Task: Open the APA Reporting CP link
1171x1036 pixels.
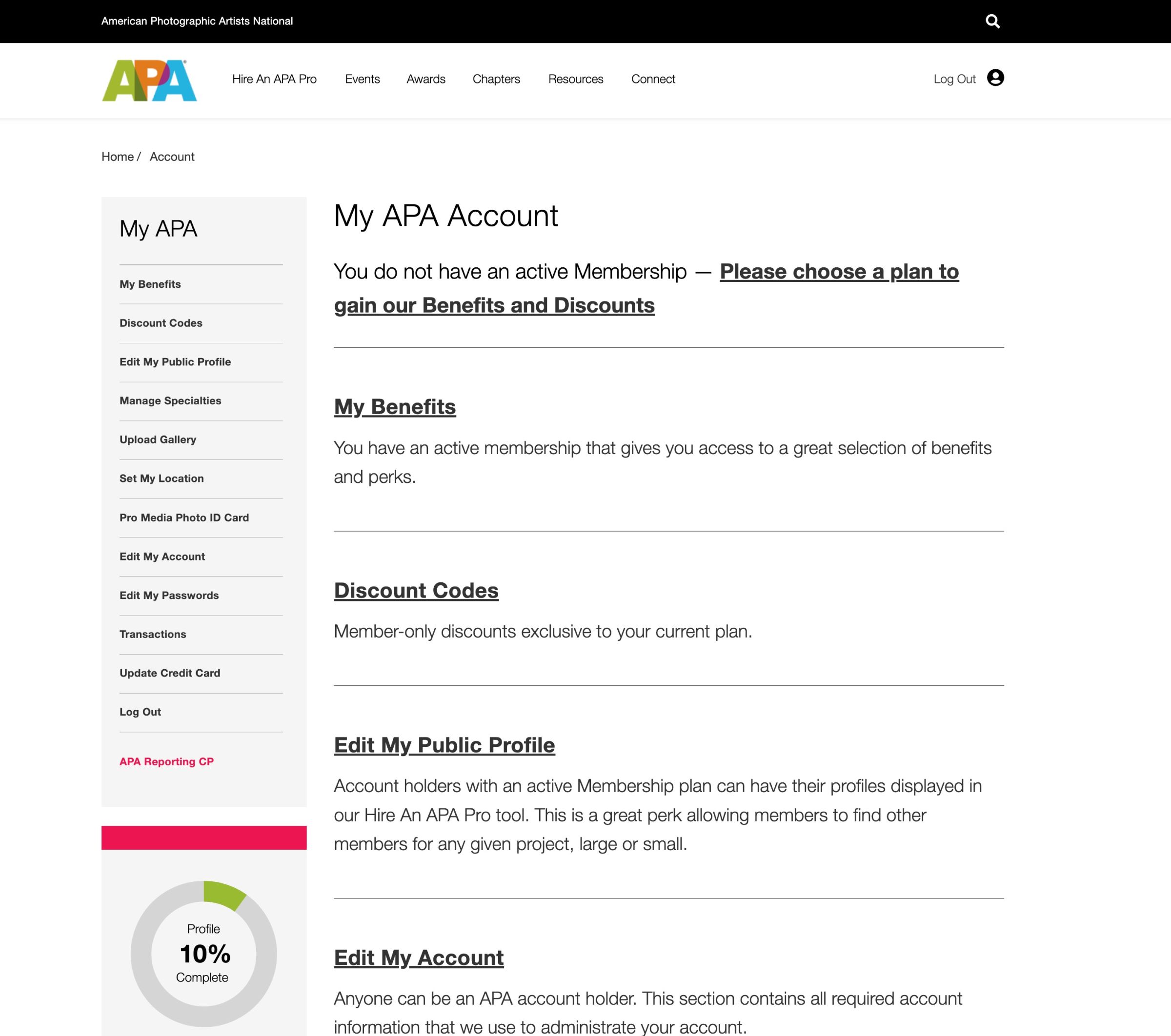Action: [166, 762]
